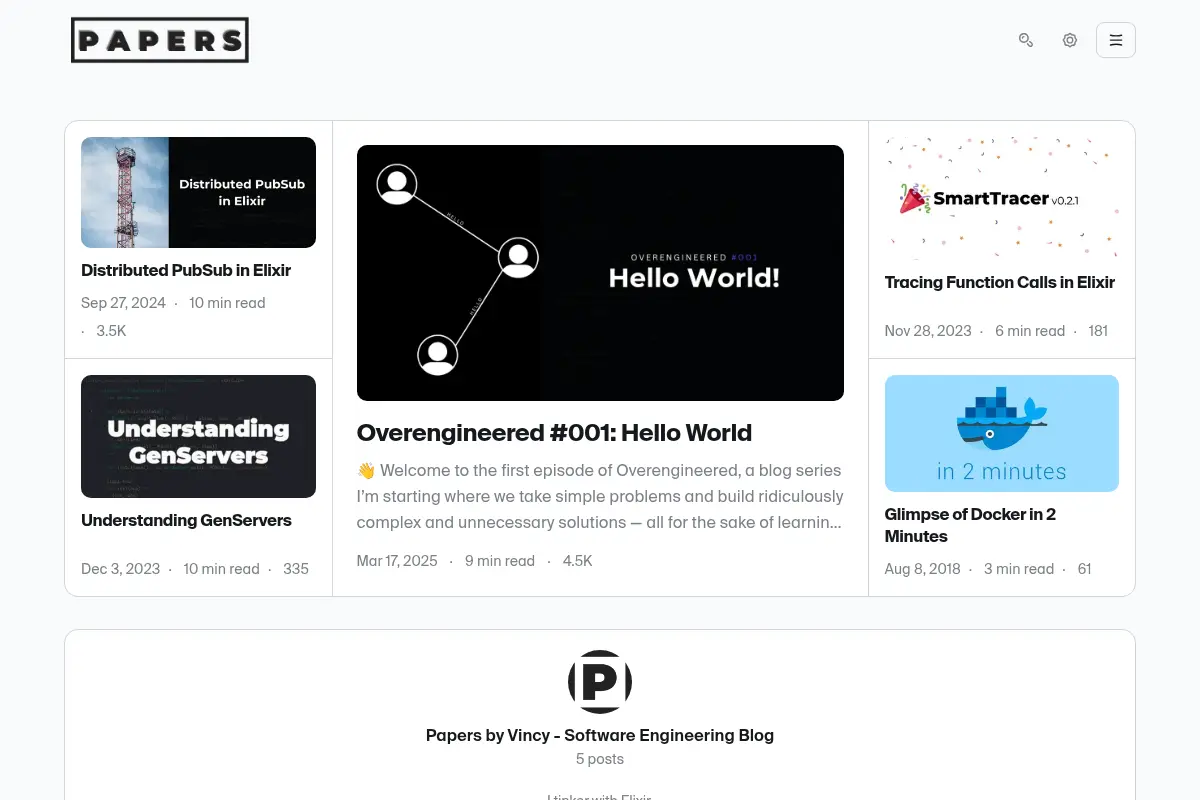1200x800 pixels.
Task: Toggle the theme with the sun icon
Action: click(x=1070, y=40)
